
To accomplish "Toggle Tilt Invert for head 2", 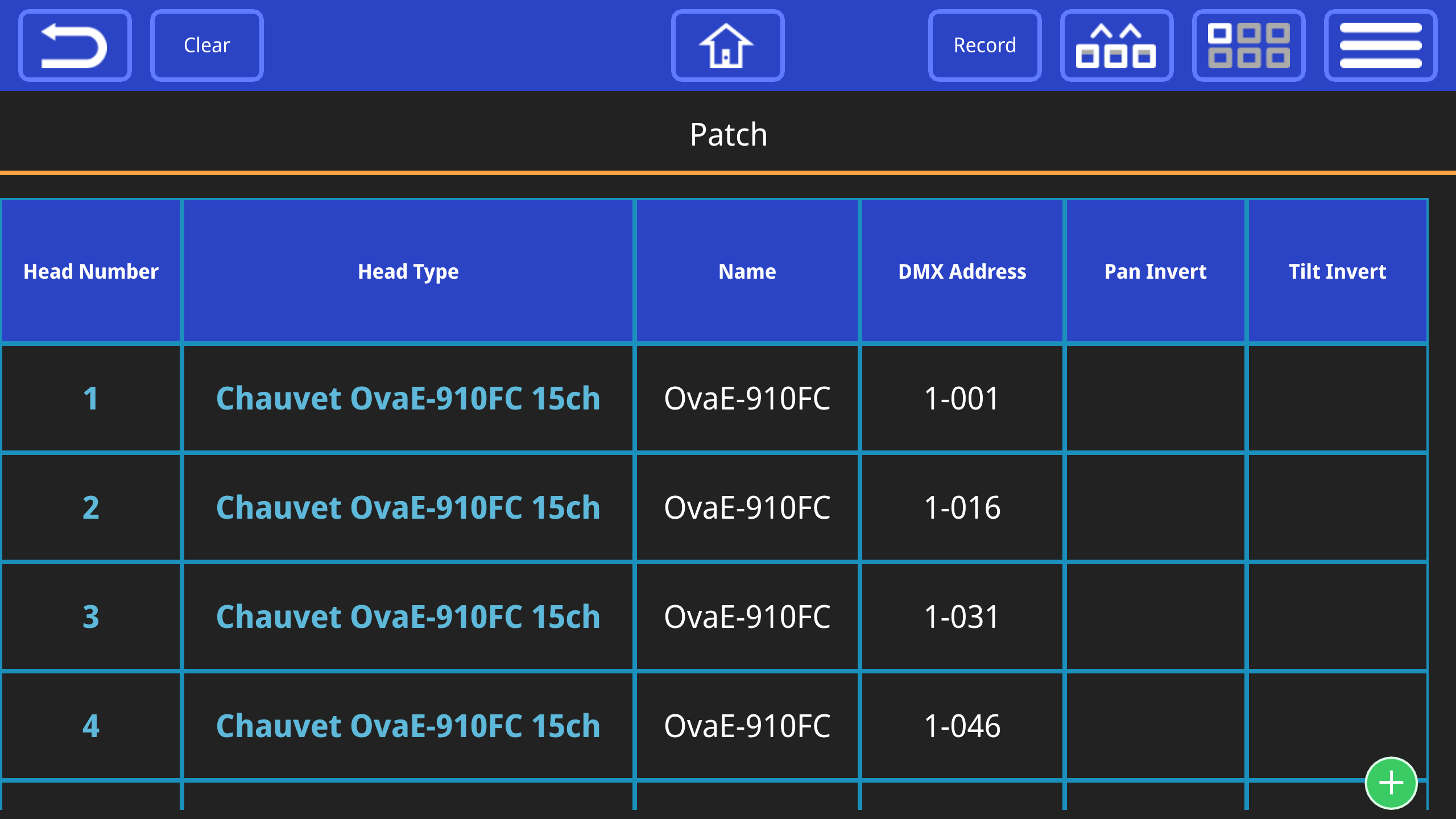I will pos(1338,507).
